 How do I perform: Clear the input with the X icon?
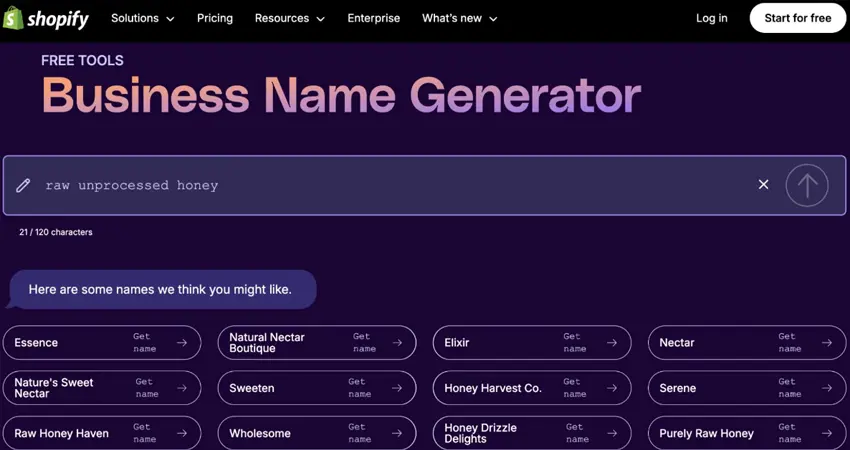(763, 185)
